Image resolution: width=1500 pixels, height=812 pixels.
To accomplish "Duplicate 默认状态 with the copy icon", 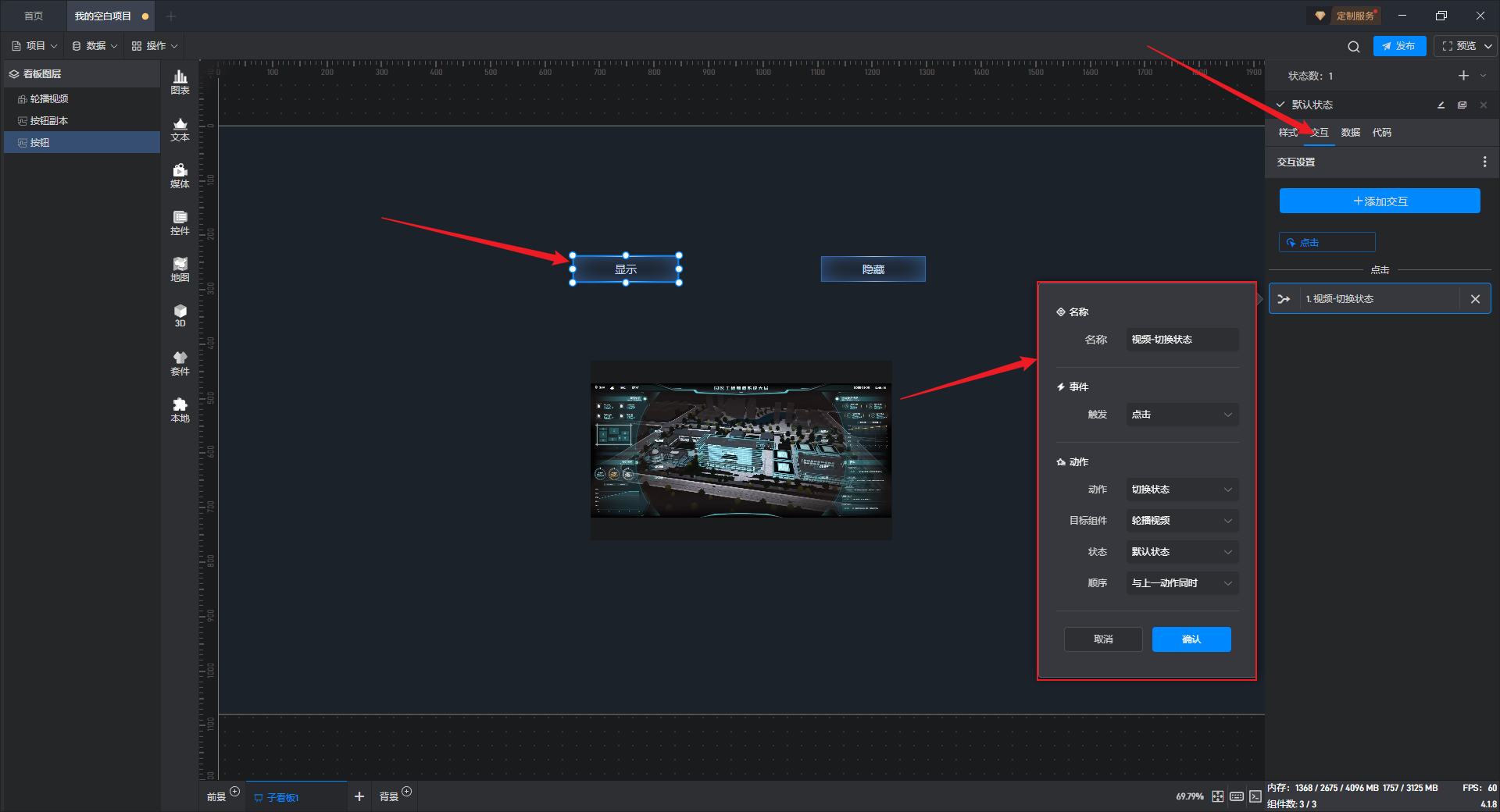I will click(x=1462, y=105).
